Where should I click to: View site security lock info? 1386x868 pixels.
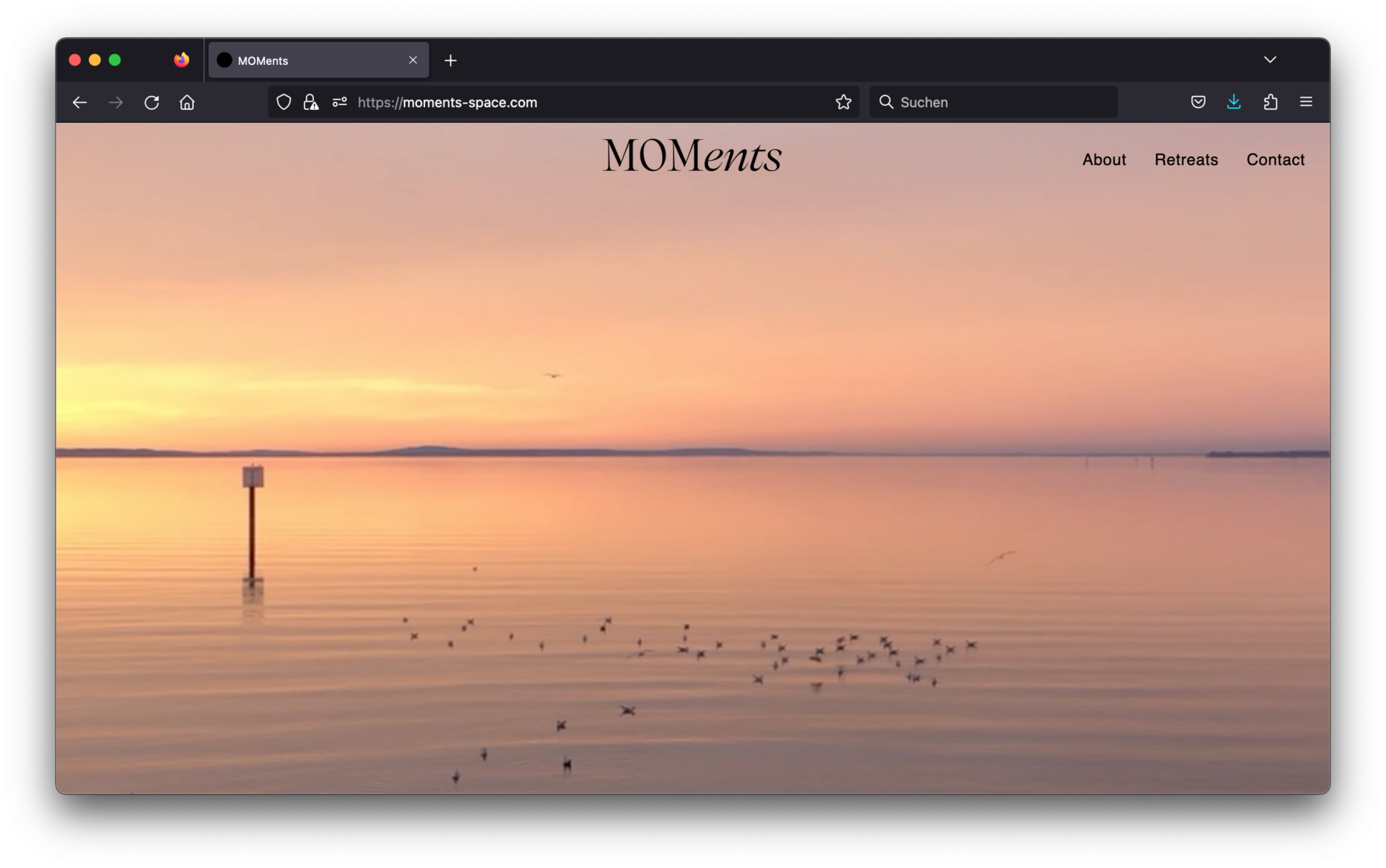coord(311,102)
